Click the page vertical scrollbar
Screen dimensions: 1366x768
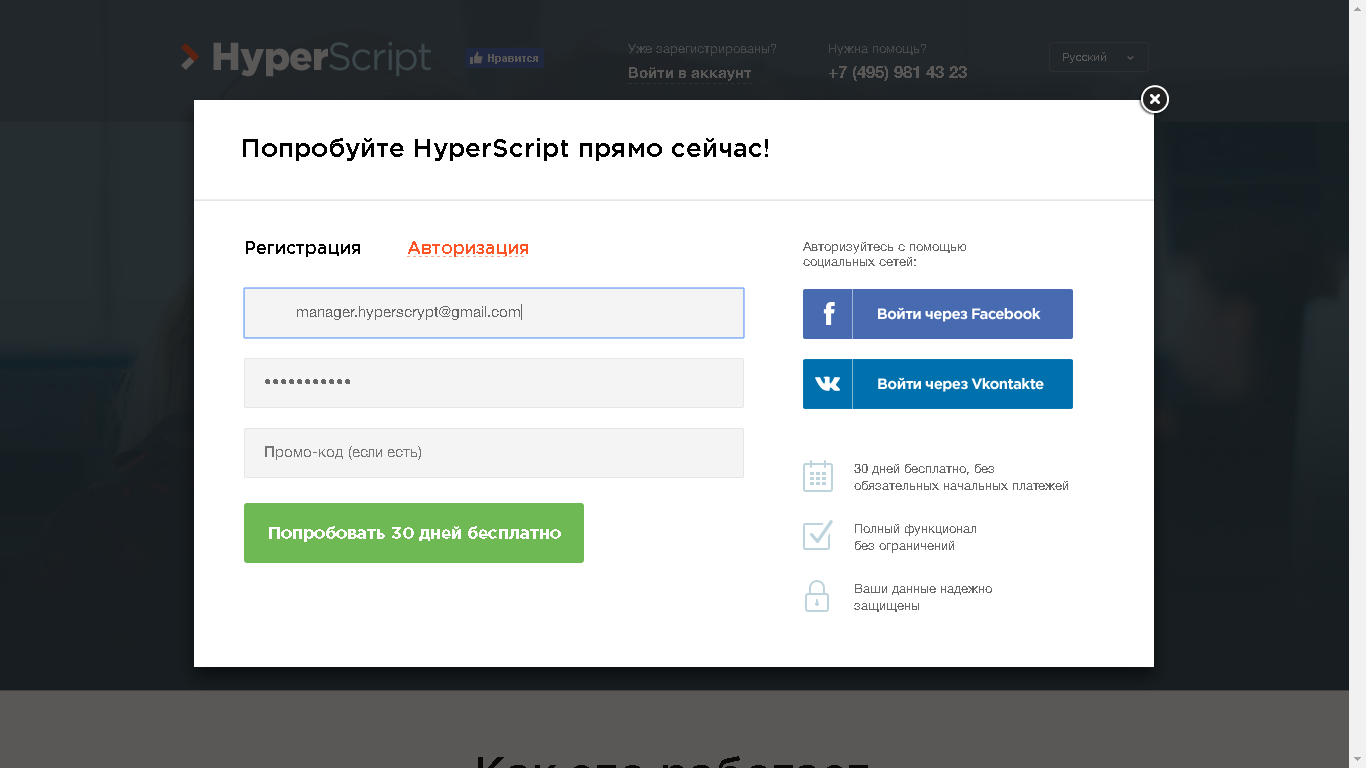coord(1357,384)
